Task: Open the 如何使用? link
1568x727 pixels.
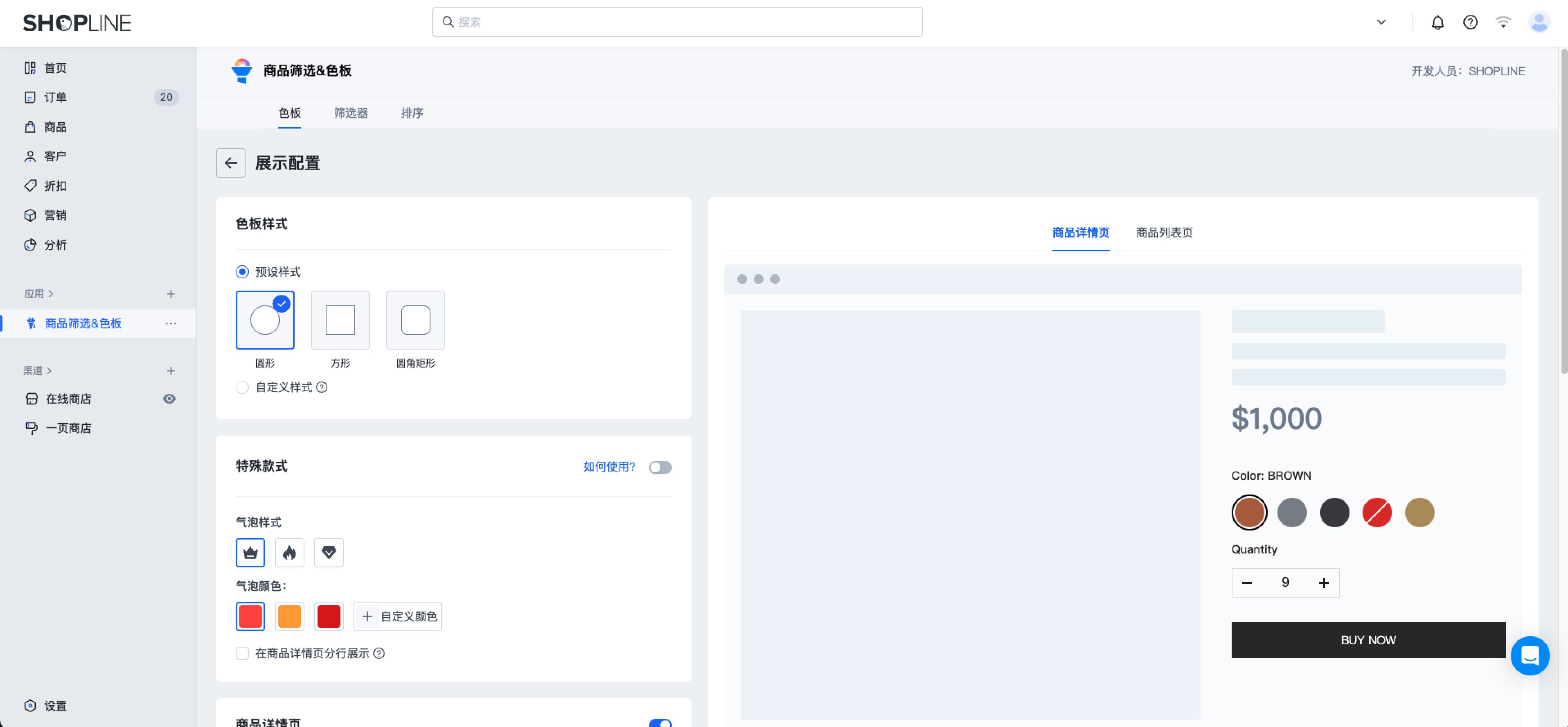Action: coord(609,466)
